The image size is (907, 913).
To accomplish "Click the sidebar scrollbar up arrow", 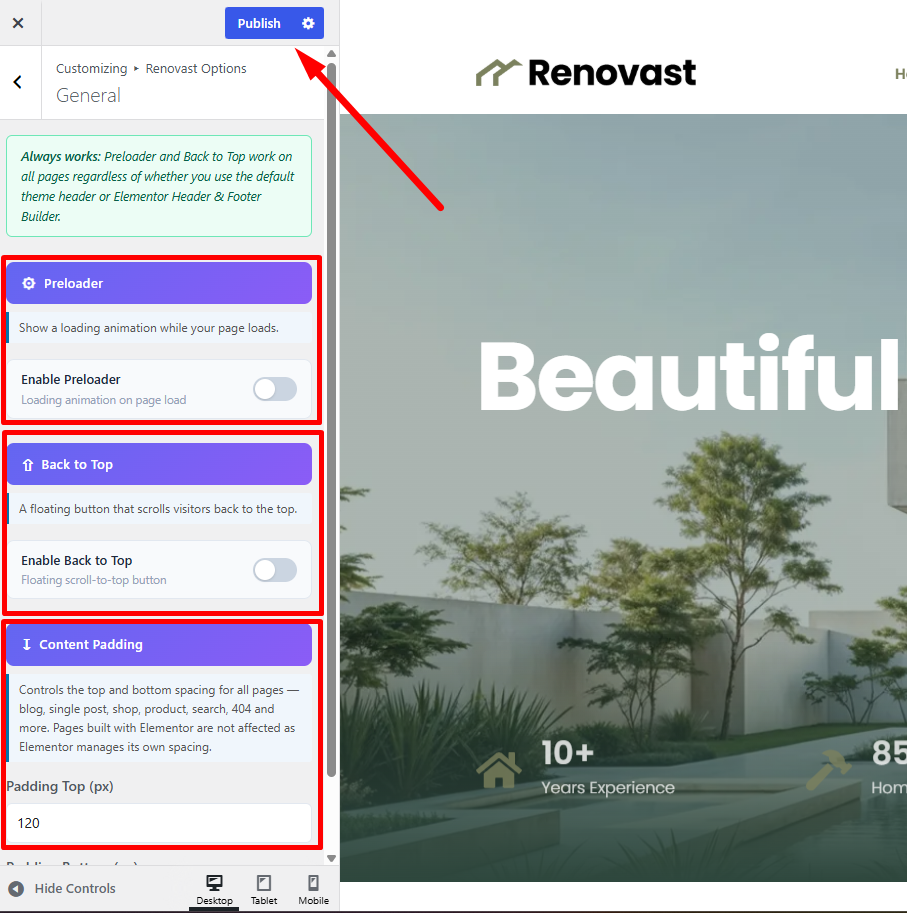I will coord(331,54).
